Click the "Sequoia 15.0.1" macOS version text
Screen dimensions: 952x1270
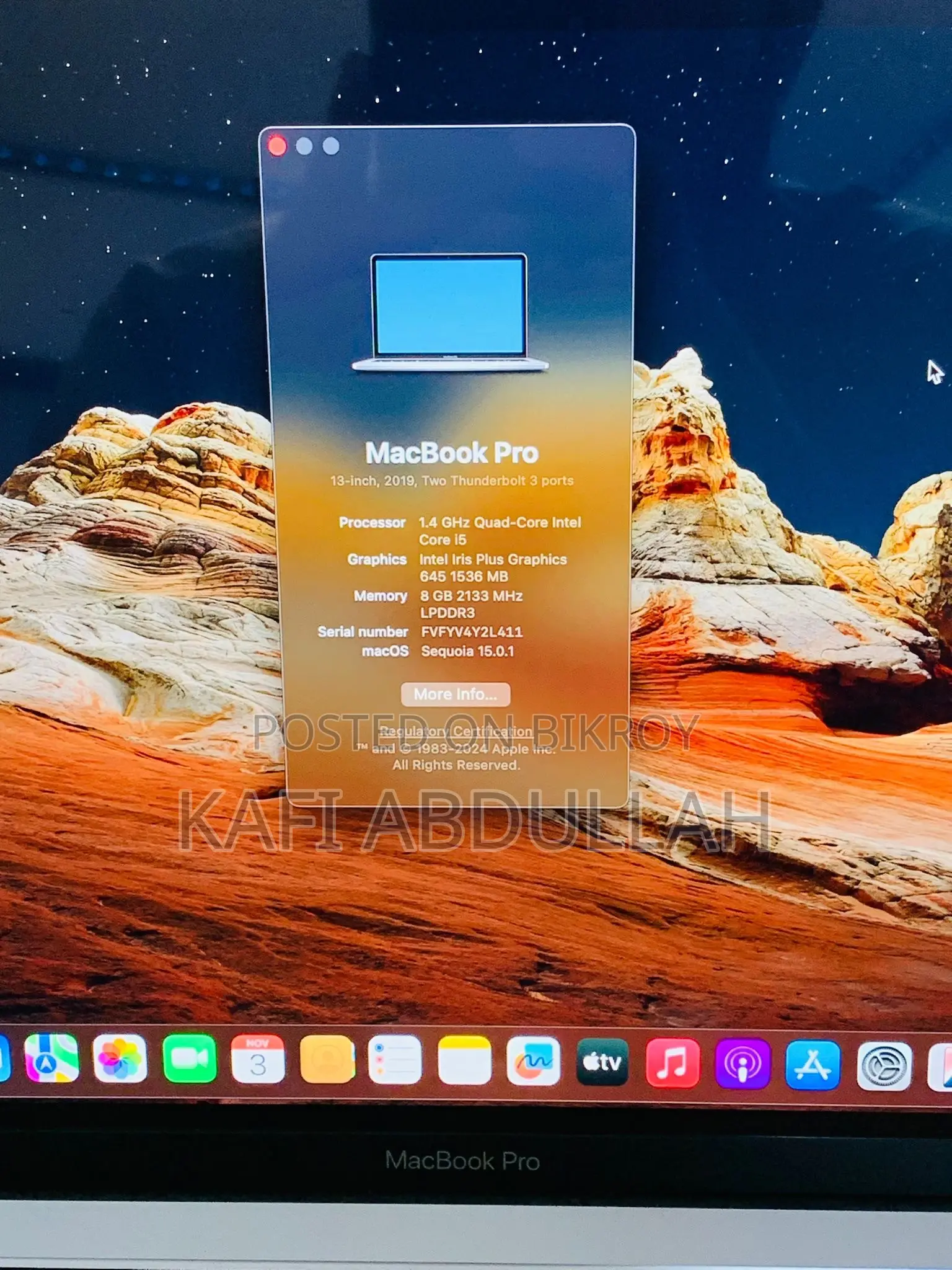coord(467,651)
